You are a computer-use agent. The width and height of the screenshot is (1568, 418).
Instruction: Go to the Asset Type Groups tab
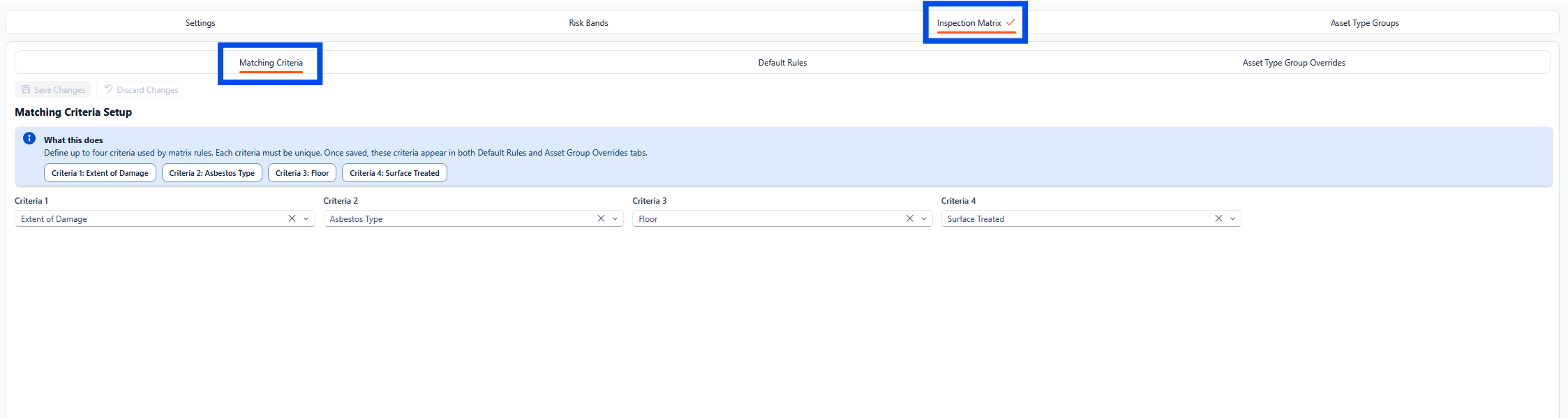point(1364,23)
